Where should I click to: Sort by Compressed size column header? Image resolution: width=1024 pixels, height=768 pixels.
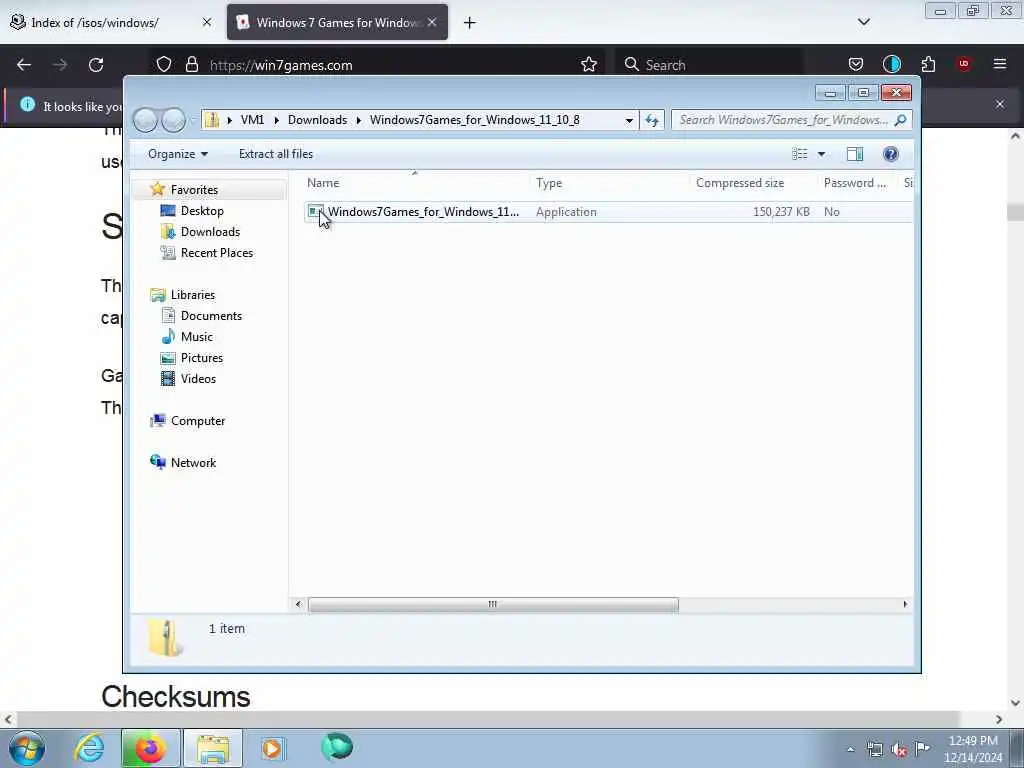tap(740, 183)
